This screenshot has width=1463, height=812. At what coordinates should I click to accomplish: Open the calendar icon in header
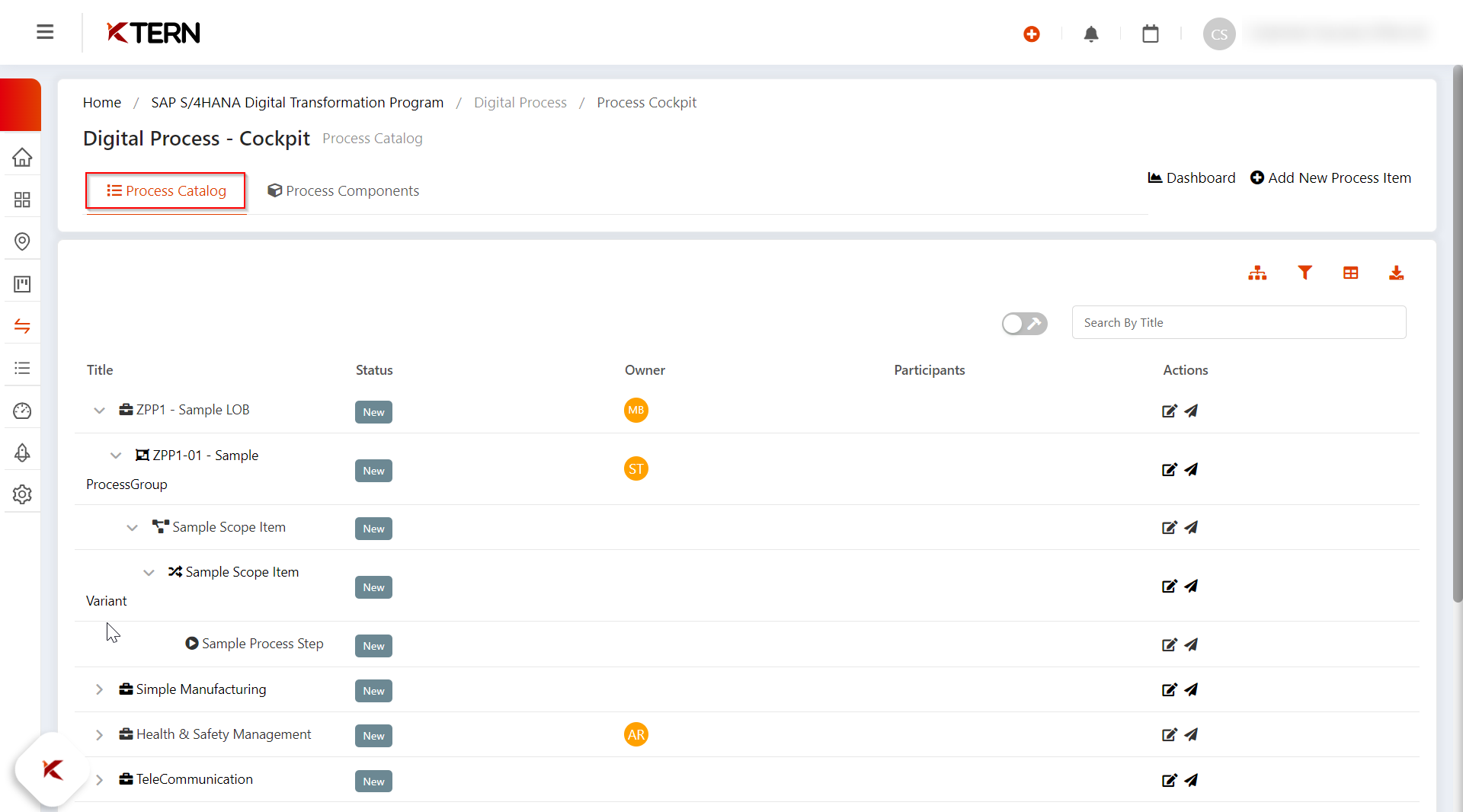(1151, 34)
